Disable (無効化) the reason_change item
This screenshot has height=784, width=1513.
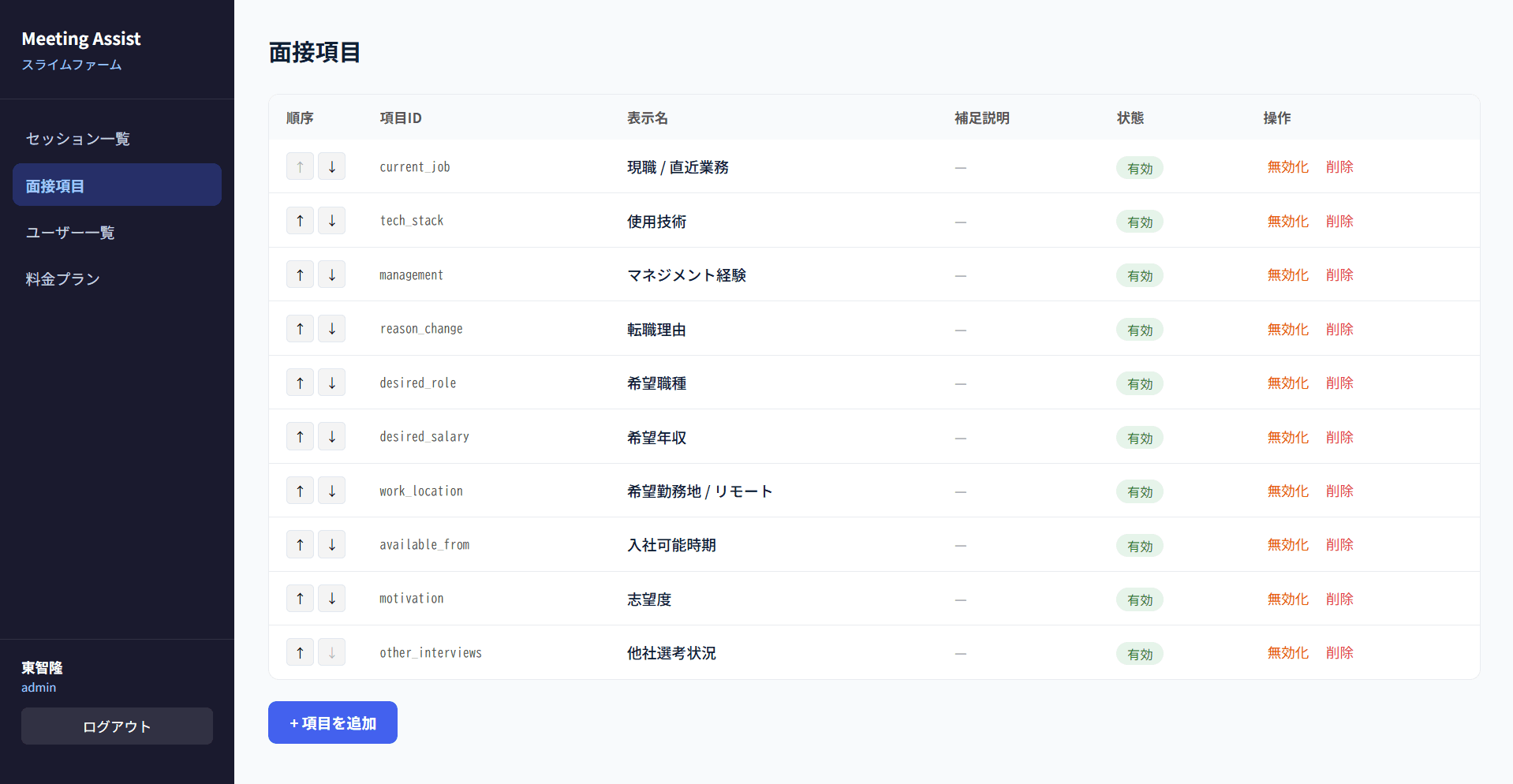pyautogui.click(x=1287, y=330)
